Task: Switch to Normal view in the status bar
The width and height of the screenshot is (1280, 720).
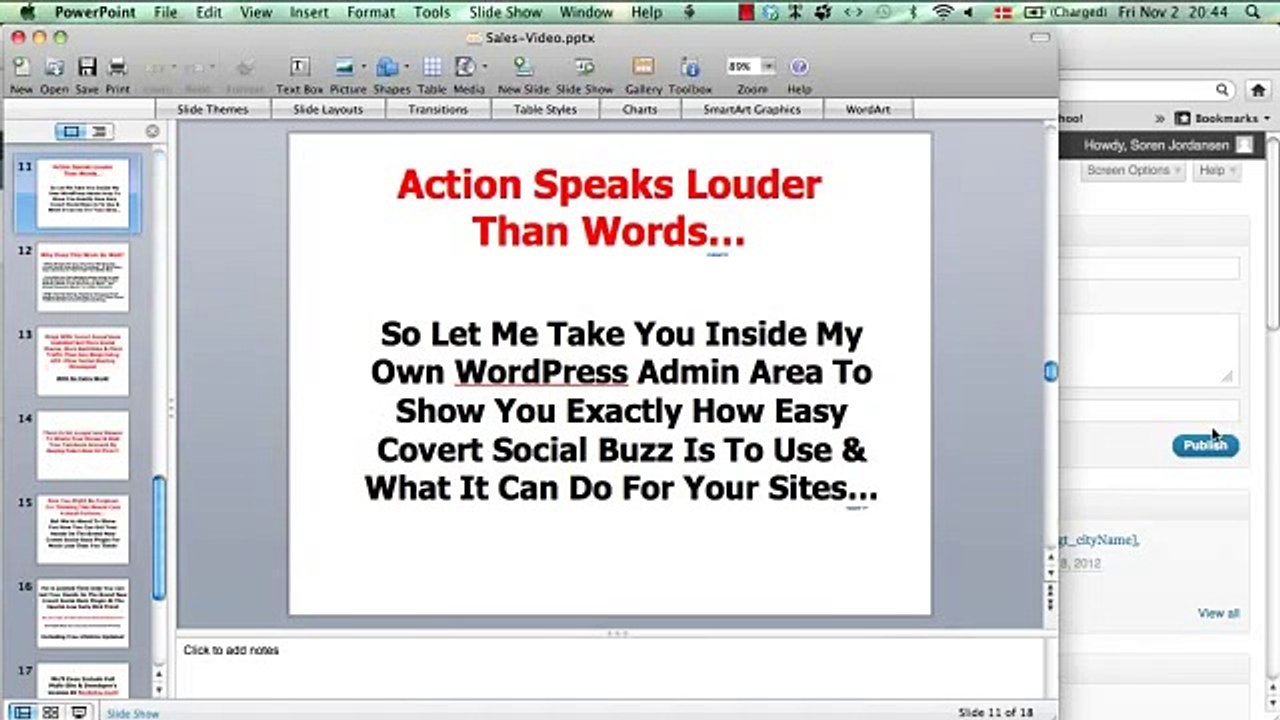Action: click(22, 712)
